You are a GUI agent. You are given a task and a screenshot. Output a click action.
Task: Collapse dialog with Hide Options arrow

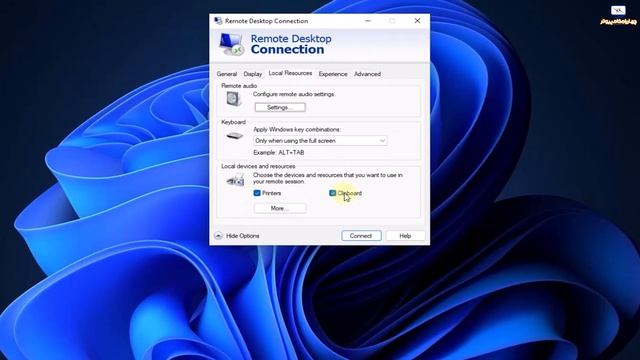218,236
